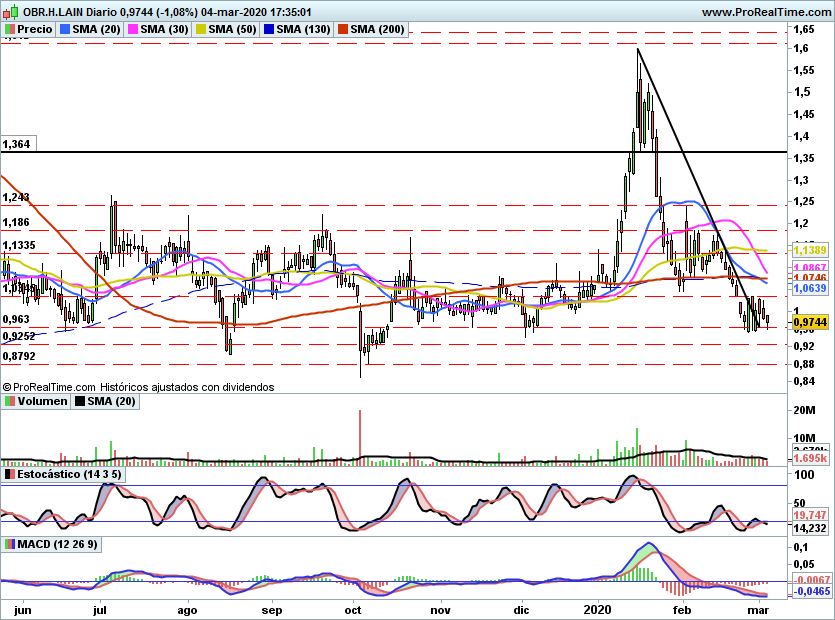Click the oct marker on the time axis

(x=352, y=608)
